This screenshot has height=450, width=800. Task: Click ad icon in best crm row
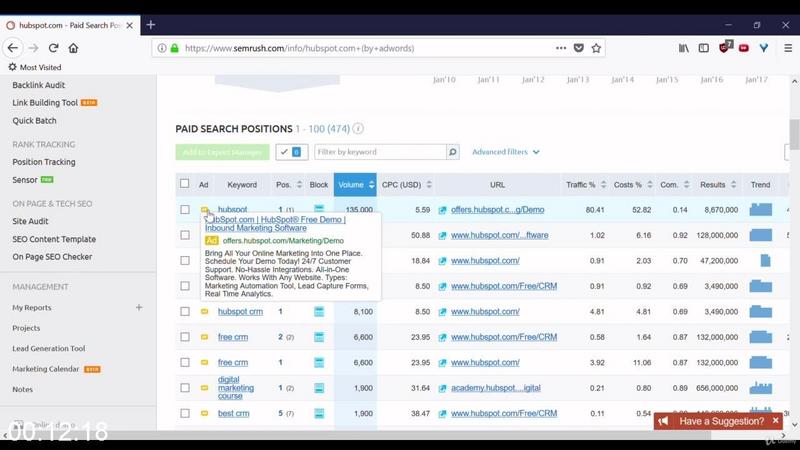tap(204, 413)
